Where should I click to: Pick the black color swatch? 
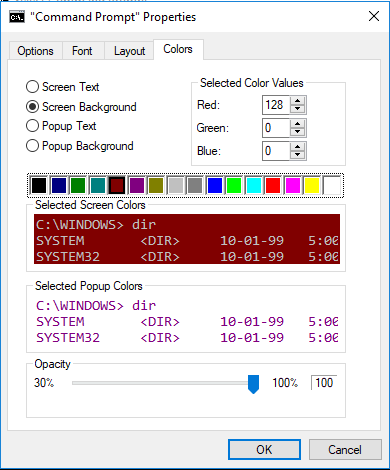(39, 185)
